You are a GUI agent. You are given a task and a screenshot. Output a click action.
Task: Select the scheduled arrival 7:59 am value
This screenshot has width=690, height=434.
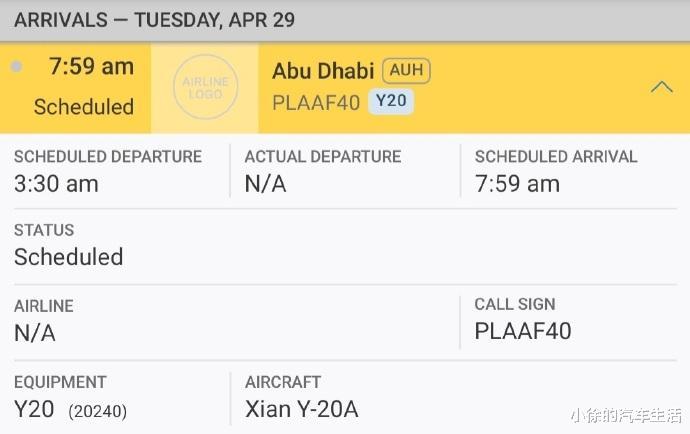tap(517, 184)
